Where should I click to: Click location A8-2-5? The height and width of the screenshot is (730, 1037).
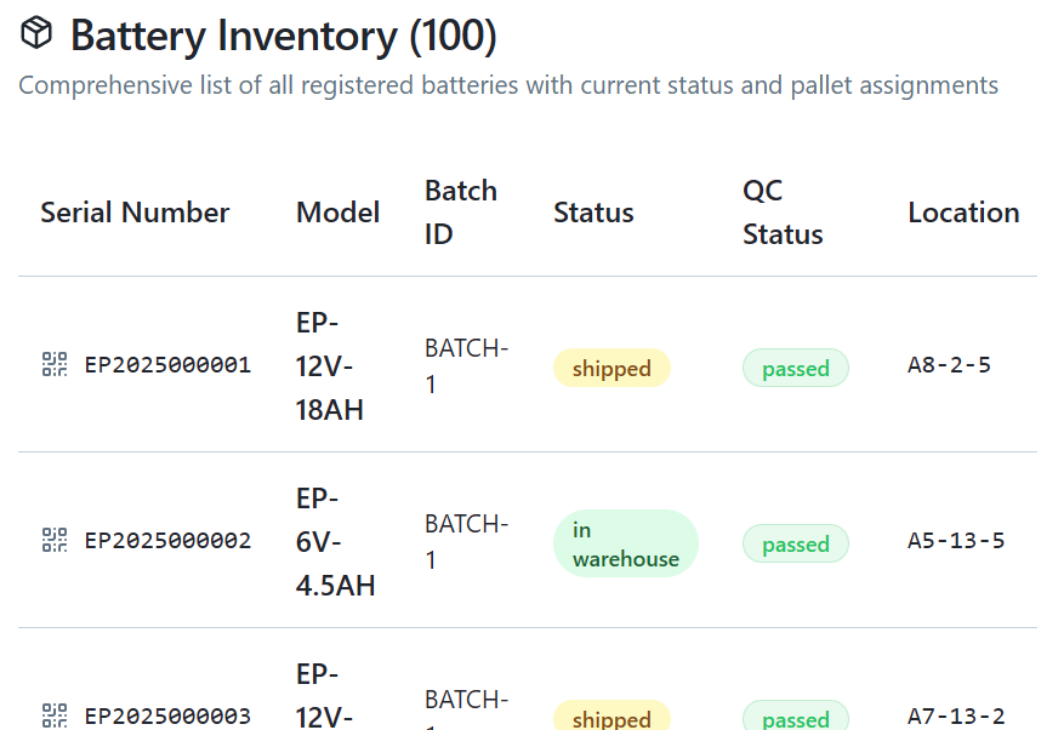(x=949, y=365)
